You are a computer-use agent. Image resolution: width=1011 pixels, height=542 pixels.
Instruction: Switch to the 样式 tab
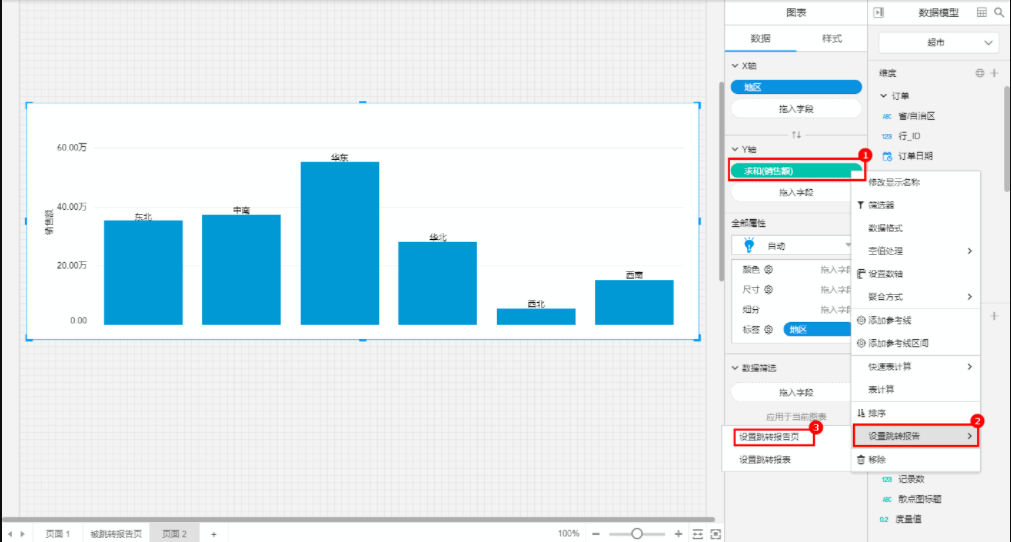click(x=832, y=39)
